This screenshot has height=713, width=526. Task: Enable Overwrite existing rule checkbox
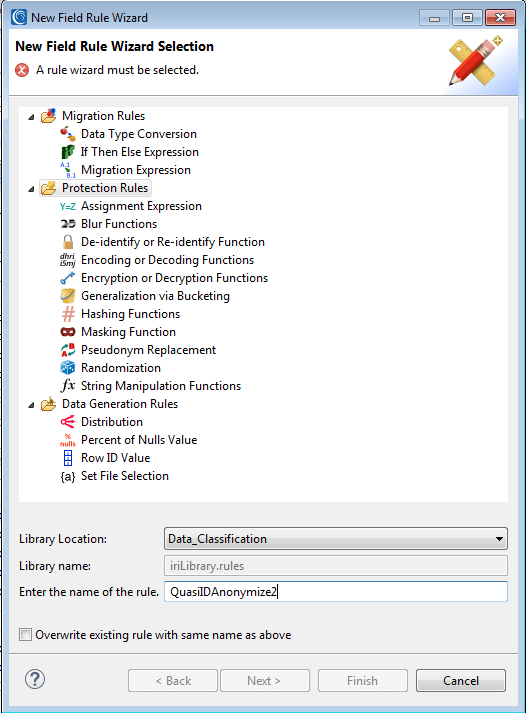(25, 634)
